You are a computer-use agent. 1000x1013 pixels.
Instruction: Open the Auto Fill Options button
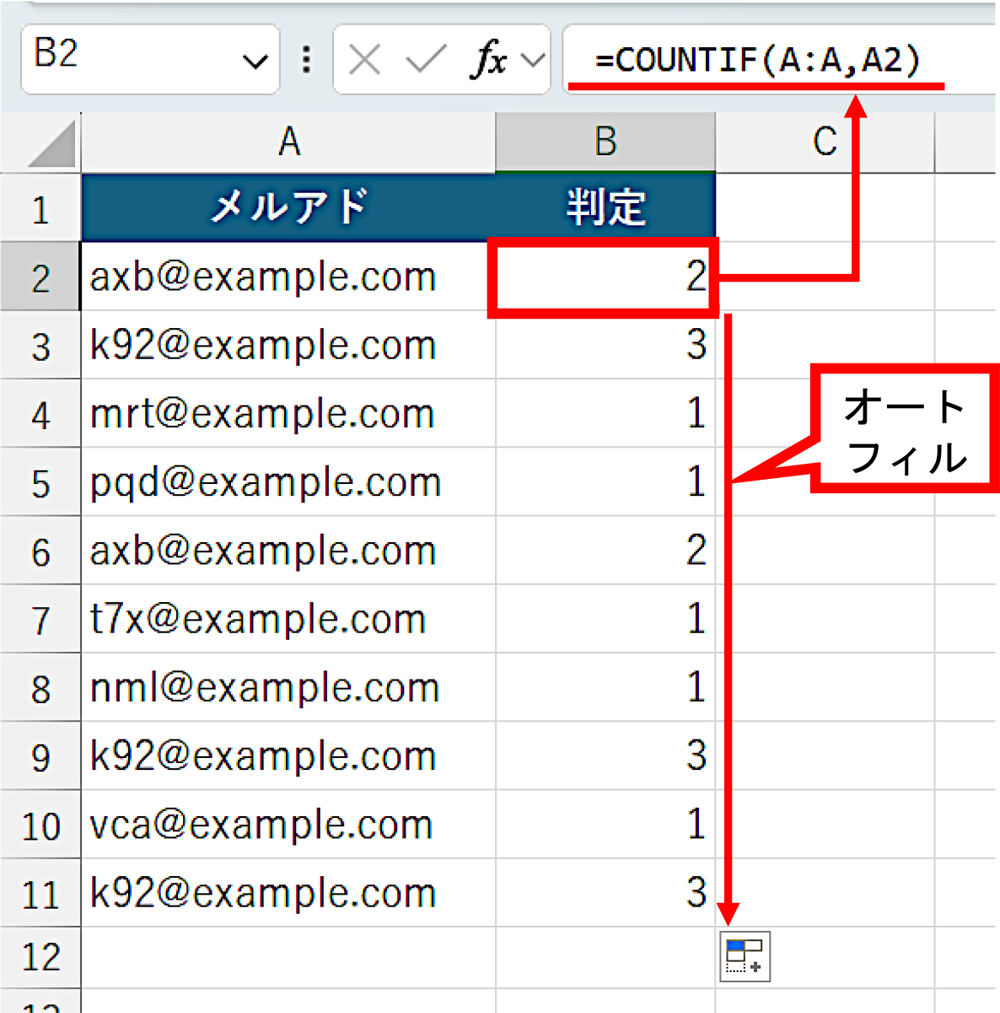(x=745, y=956)
